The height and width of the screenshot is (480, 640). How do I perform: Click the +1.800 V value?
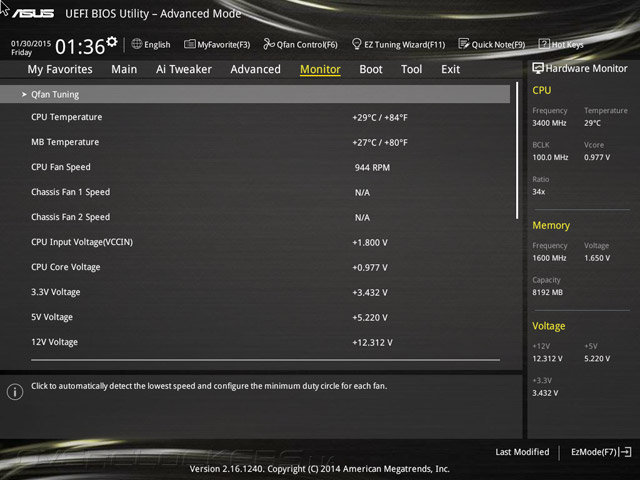(370, 242)
